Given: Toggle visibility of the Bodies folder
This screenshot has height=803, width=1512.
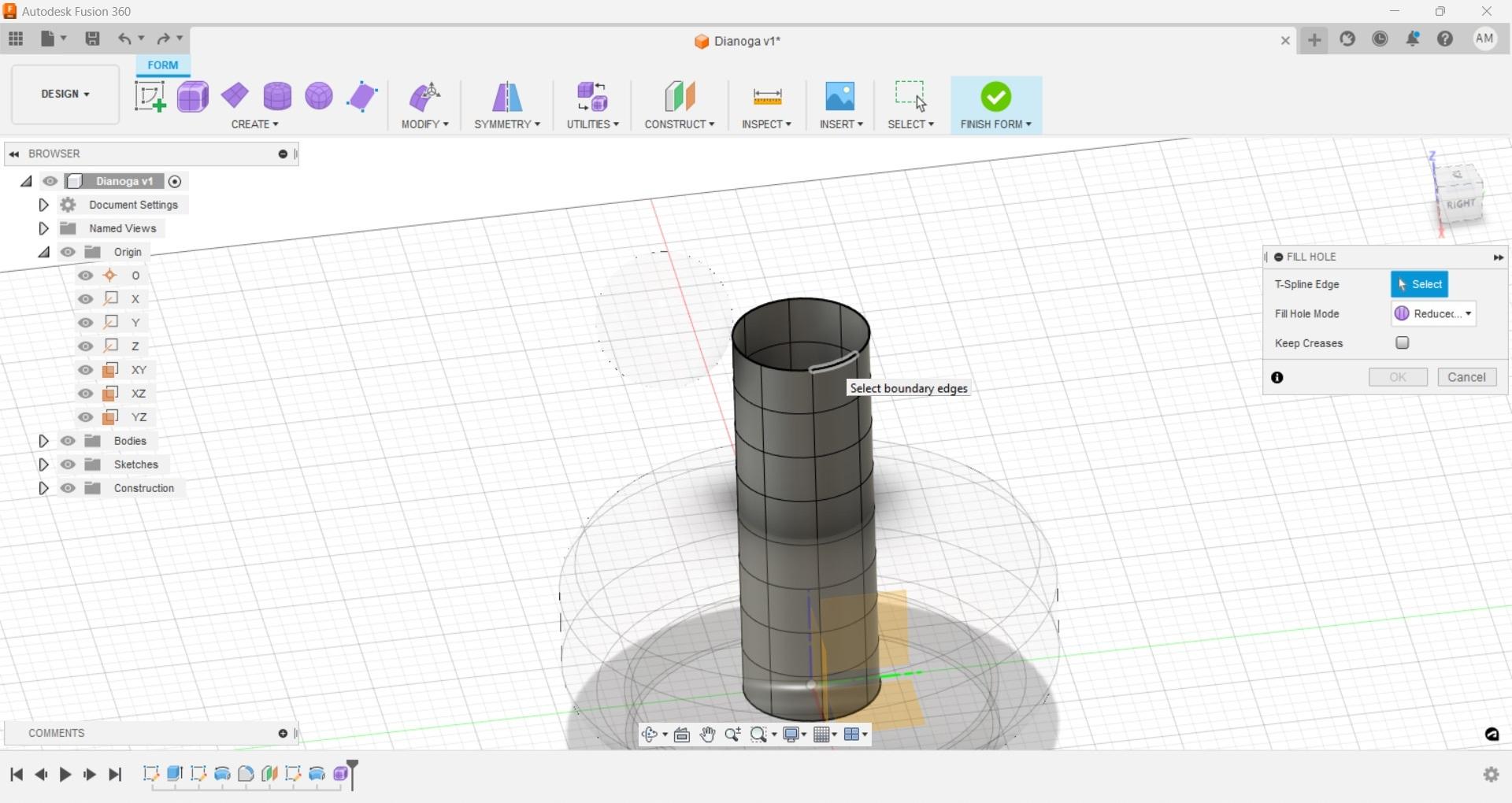Looking at the screenshot, I should click(x=68, y=441).
